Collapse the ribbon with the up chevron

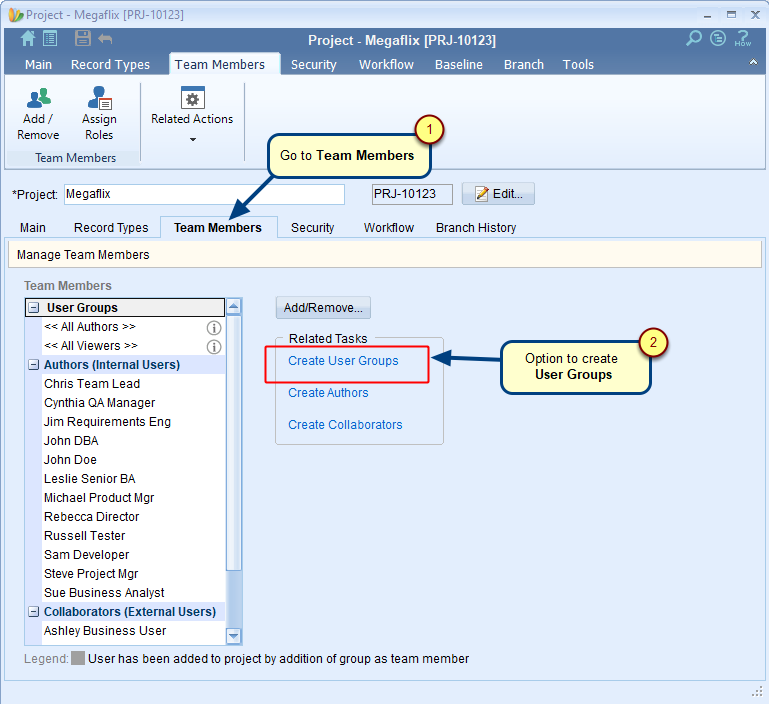[x=753, y=62]
